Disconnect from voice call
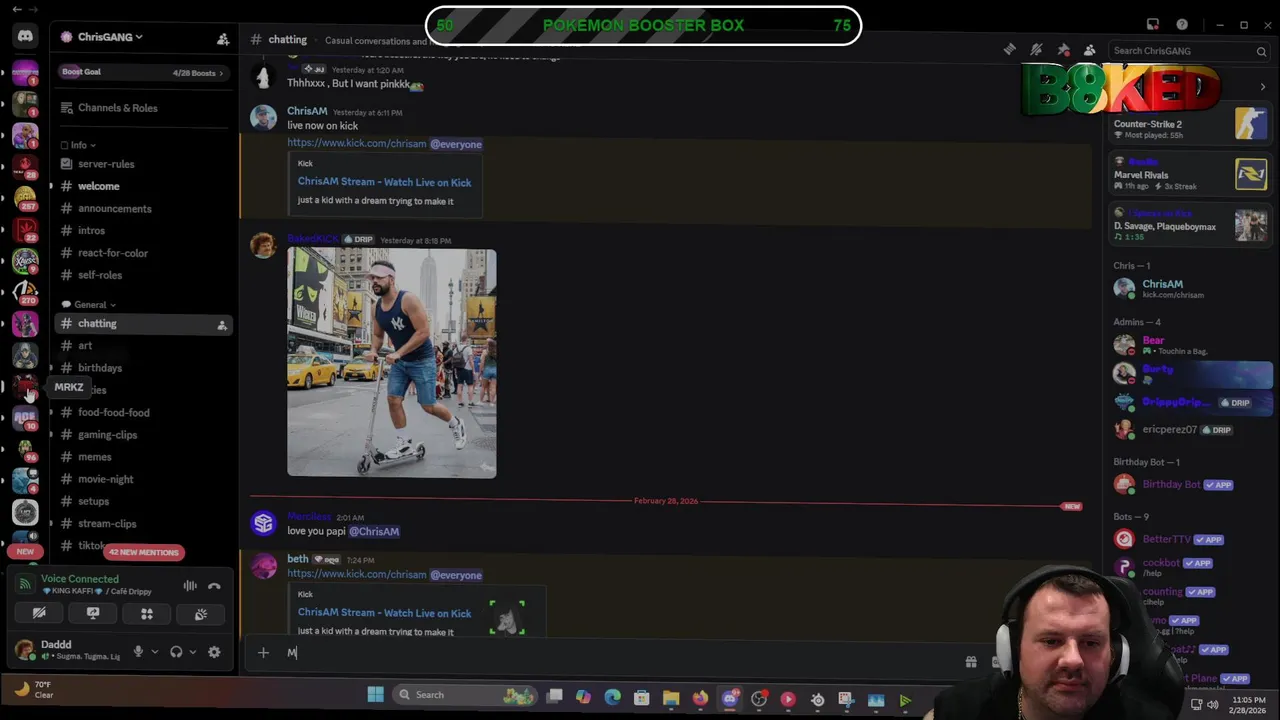 (214, 586)
